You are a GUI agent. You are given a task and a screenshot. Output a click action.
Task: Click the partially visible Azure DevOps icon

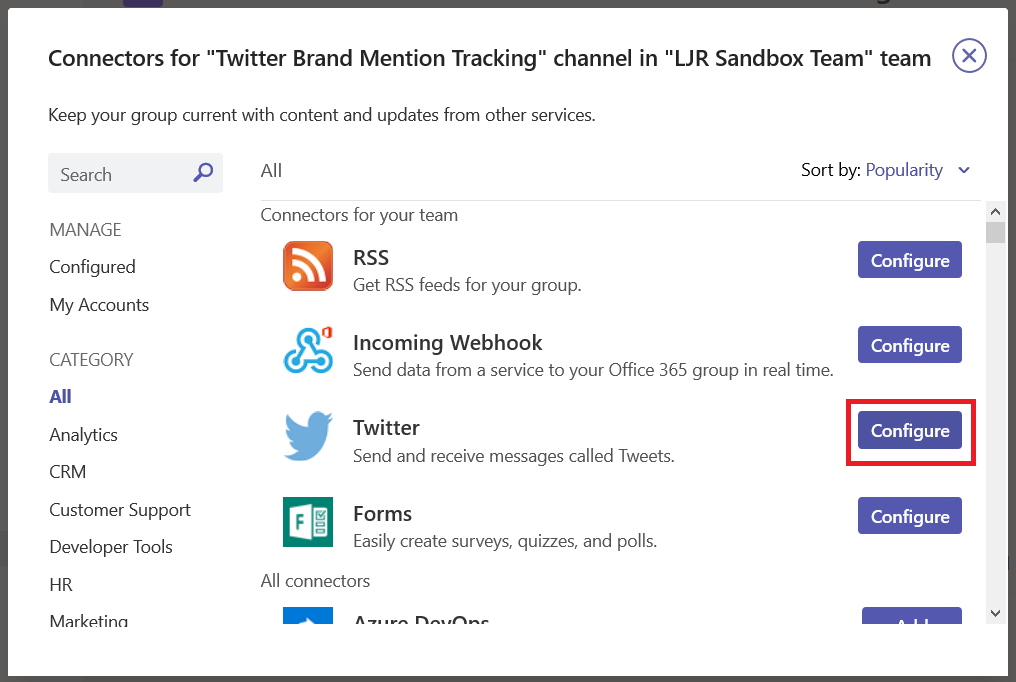click(308, 615)
